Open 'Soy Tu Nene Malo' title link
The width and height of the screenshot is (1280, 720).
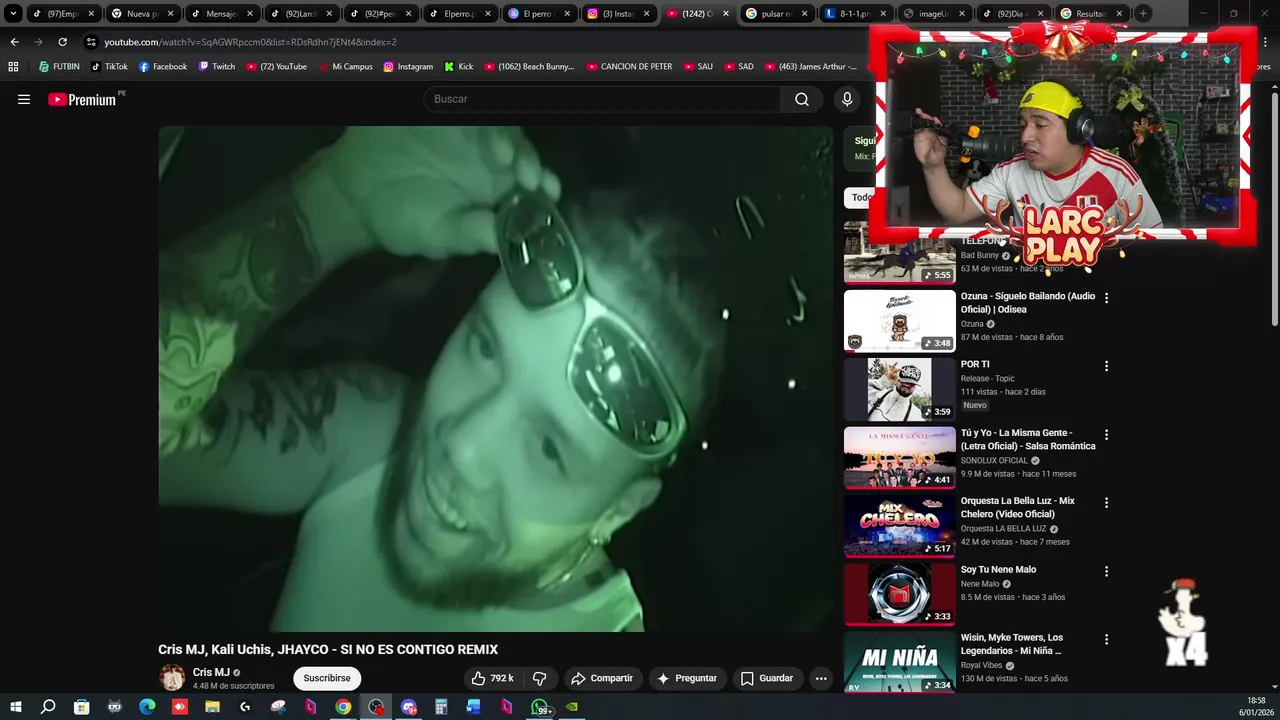pyautogui.click(x=998, y=570)
